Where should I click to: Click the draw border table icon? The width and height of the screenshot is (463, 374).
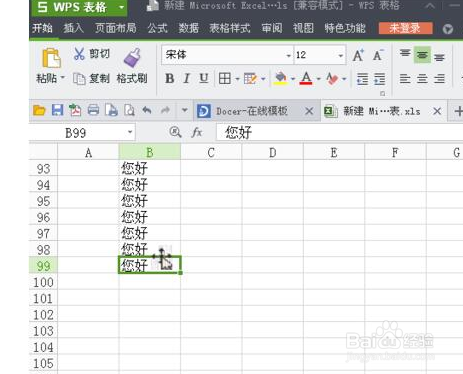tap(250, 79)
